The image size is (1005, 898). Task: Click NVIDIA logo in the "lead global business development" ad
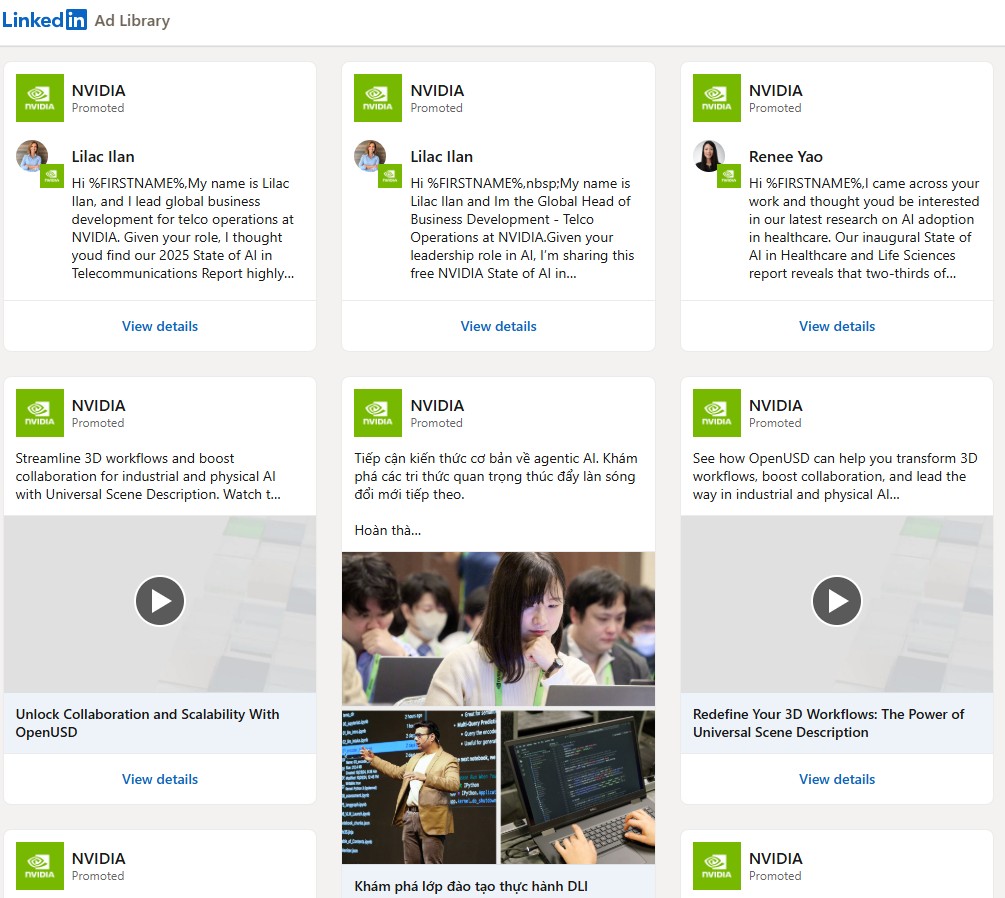(40, 98)
